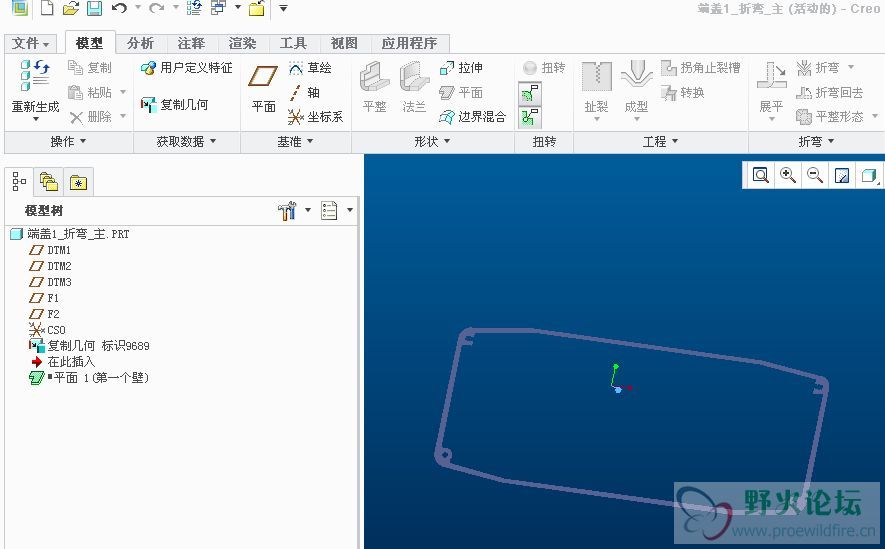
Task: Select 平面 1 (第一个壁) in model tree
Action: (x=100, y=378)
